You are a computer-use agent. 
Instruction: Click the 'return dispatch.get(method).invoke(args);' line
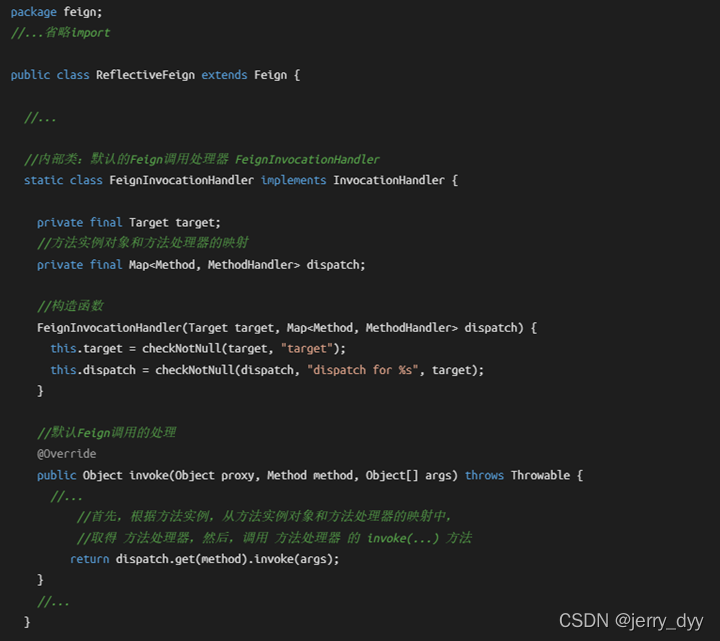[x=204, y=559]
